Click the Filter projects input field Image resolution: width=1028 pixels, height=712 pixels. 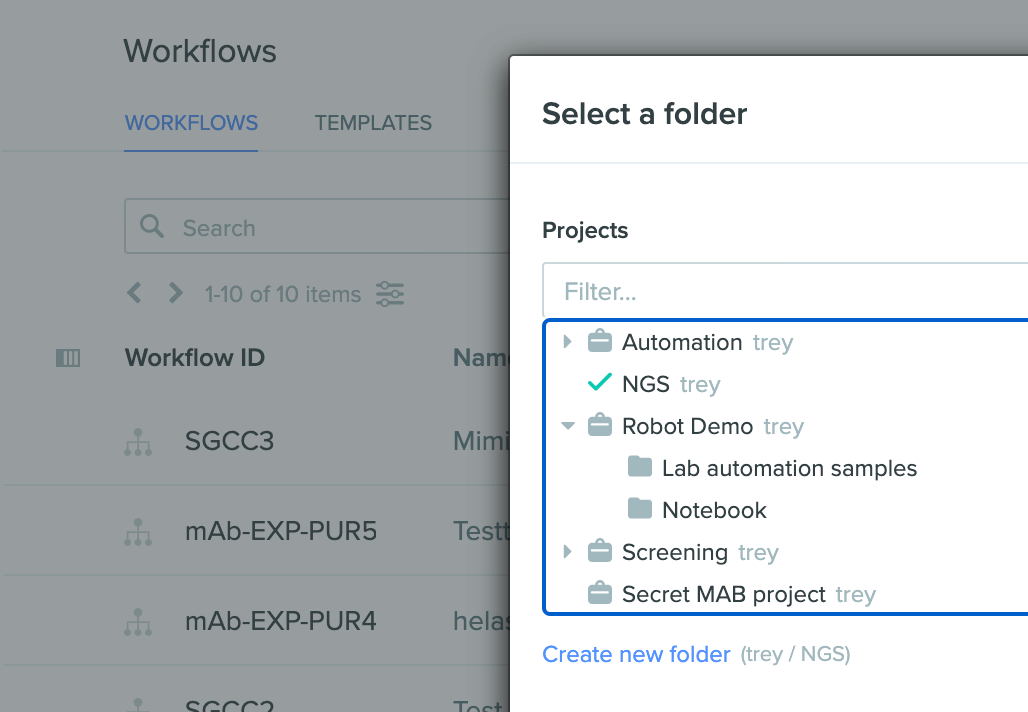785,291
